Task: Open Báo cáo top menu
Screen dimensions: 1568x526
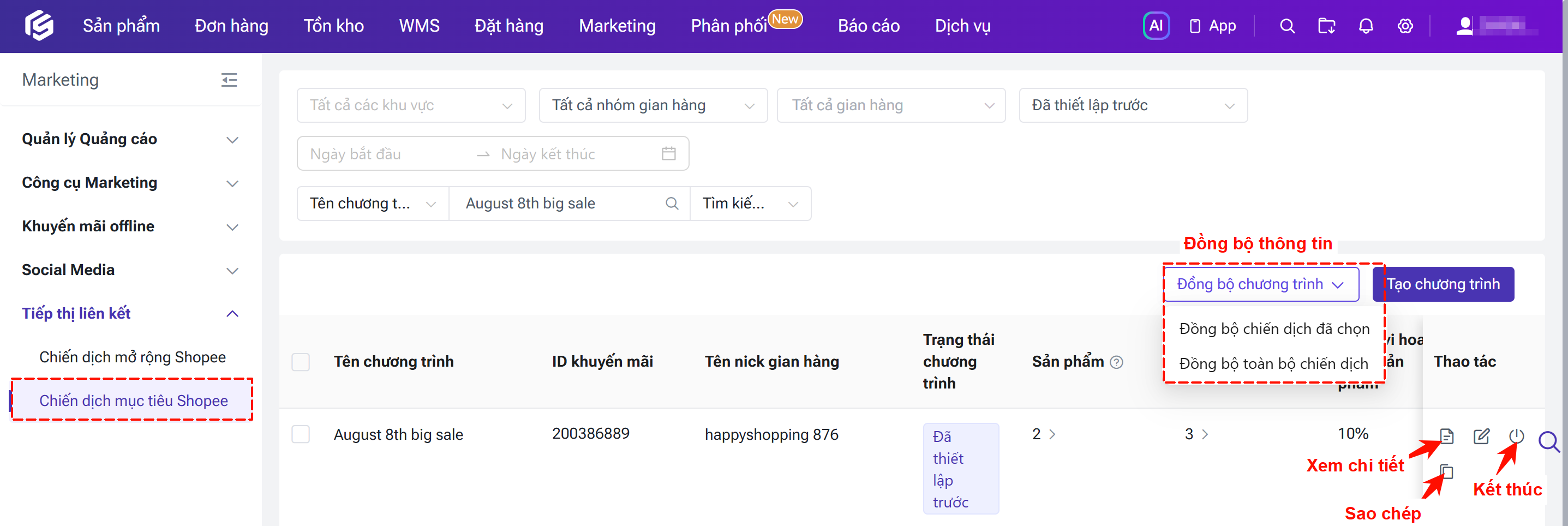Action: pyautogui.click(x=869, y=26)
